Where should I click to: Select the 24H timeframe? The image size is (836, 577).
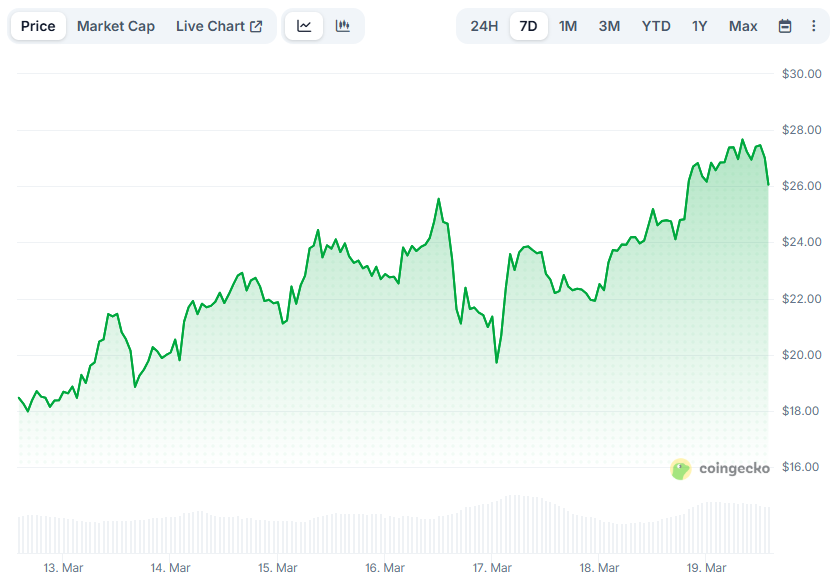[484, 26]
